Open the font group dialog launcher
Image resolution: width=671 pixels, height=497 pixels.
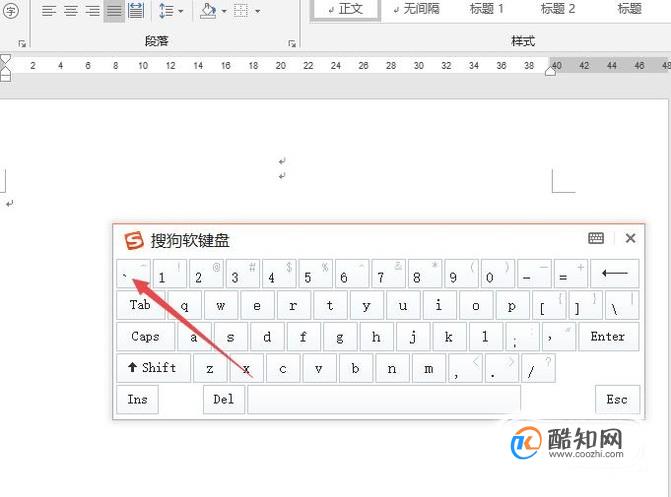[22, 44]
